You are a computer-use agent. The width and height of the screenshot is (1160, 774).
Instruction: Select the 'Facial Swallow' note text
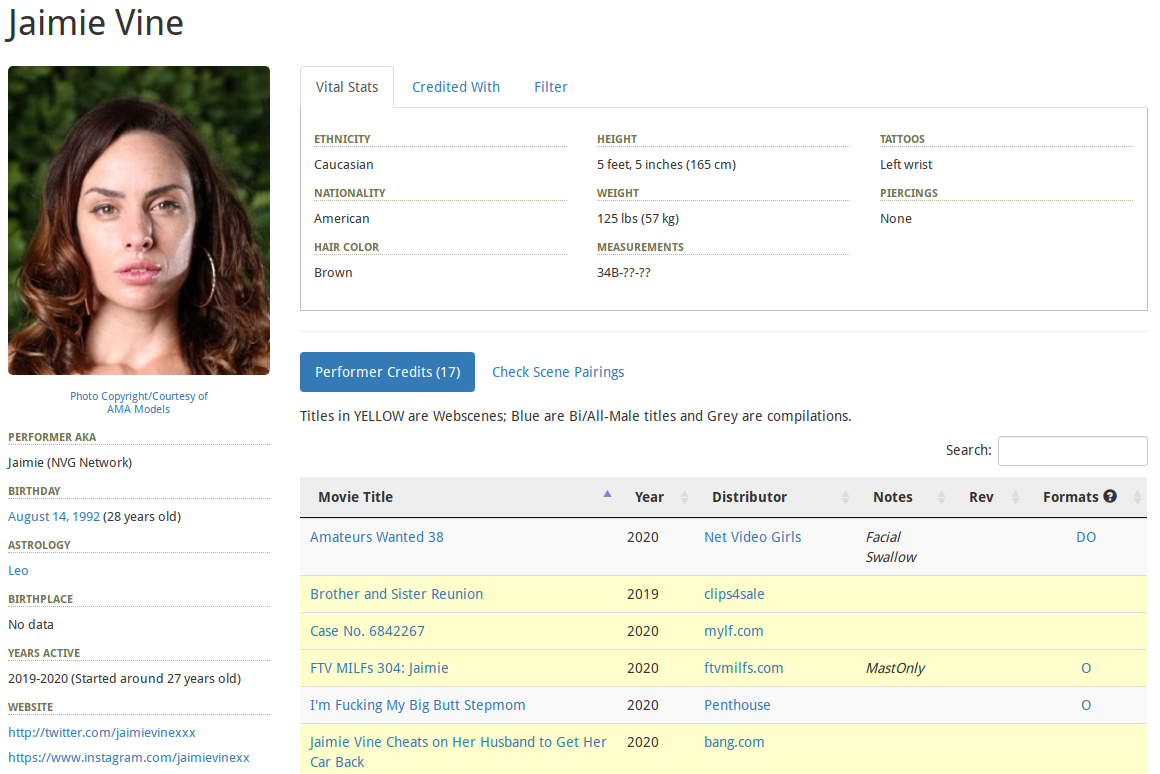tap(891, 547)
